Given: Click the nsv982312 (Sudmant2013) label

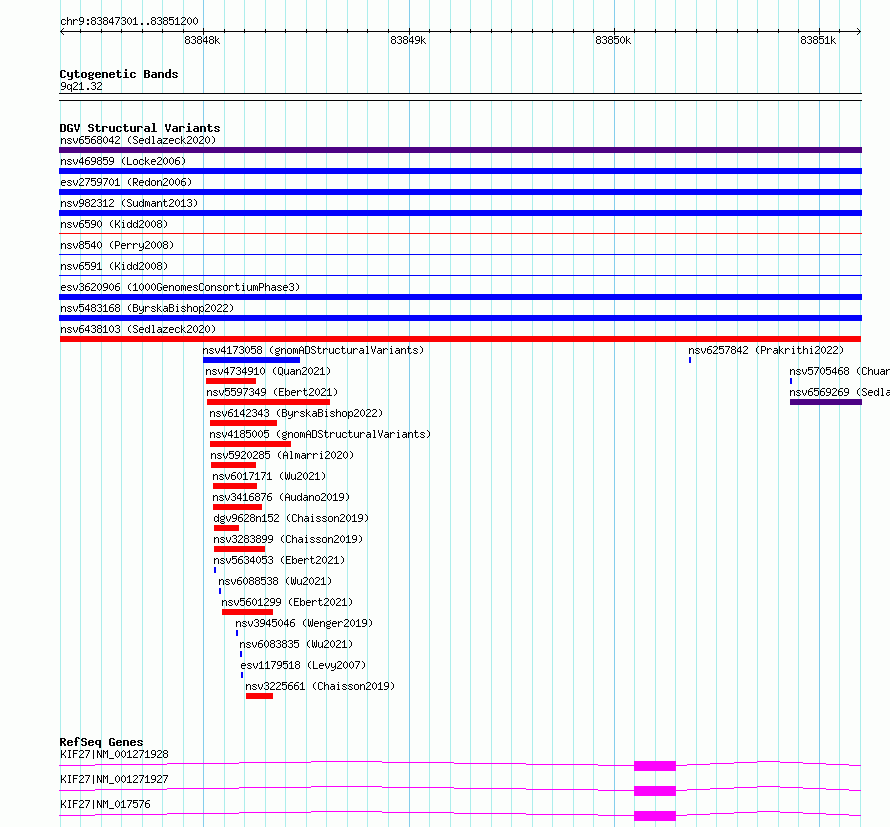Looking at the screenshot, I should pos(129,203).
